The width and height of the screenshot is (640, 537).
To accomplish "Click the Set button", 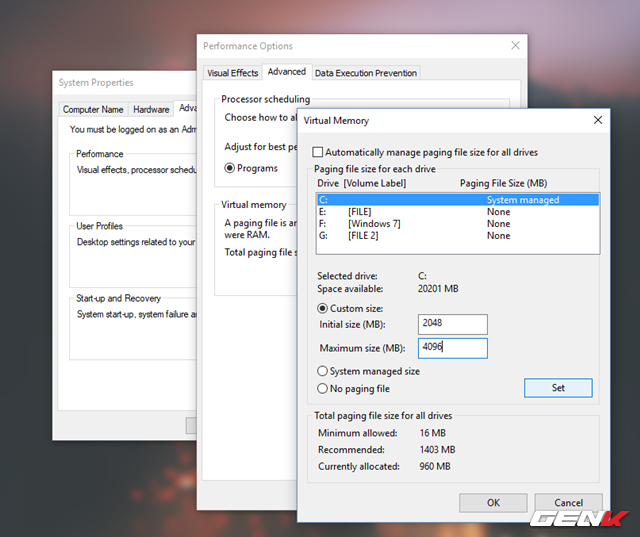I will coord(558,388).
